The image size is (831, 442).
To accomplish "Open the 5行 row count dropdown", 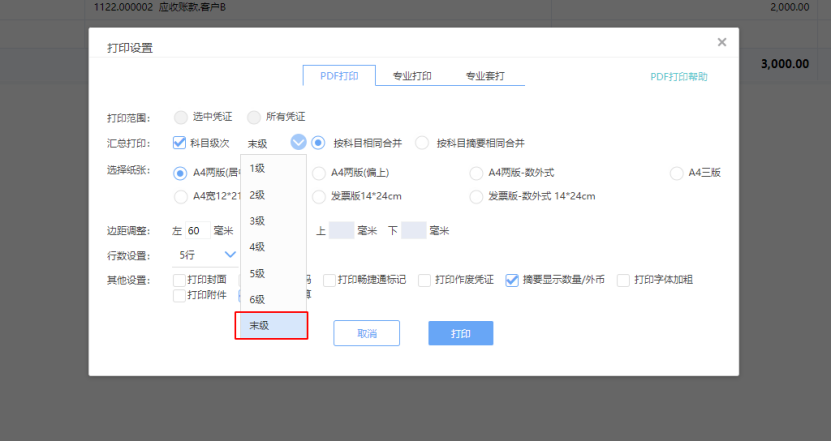I will click(206, 255).
